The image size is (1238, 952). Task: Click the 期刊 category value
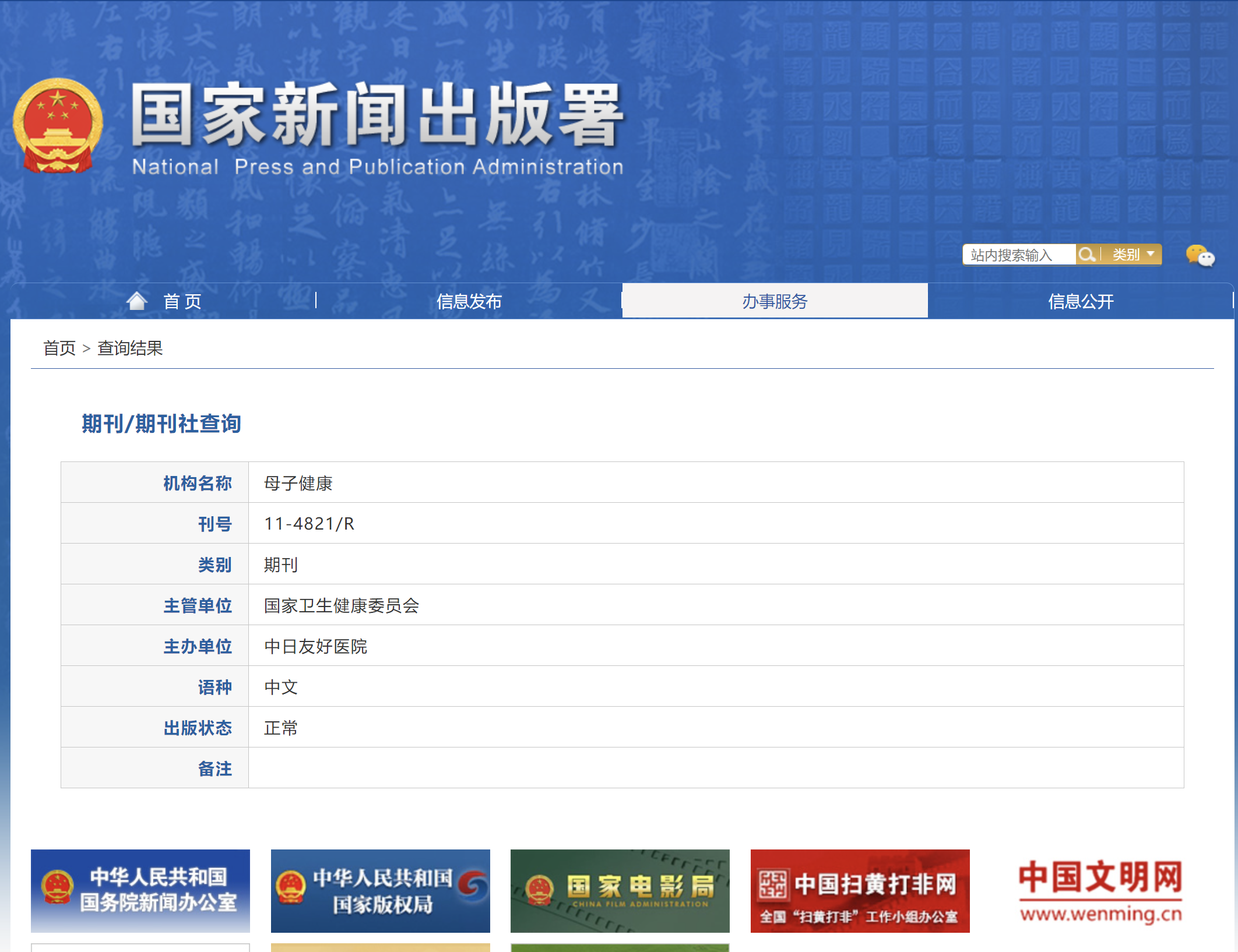click(x=280, y=565)
